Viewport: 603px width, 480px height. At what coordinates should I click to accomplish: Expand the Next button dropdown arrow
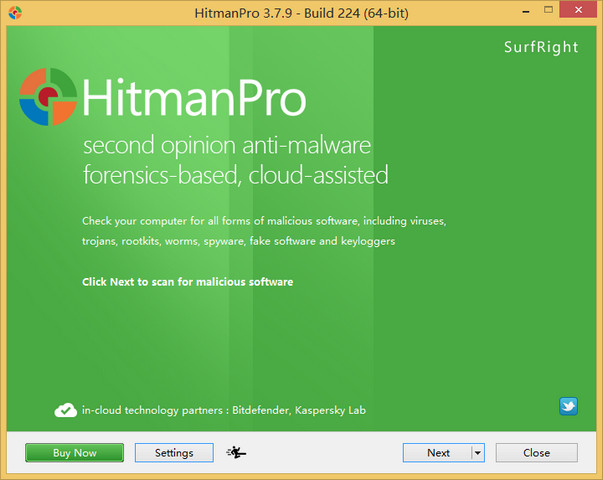tap(477, 453)
